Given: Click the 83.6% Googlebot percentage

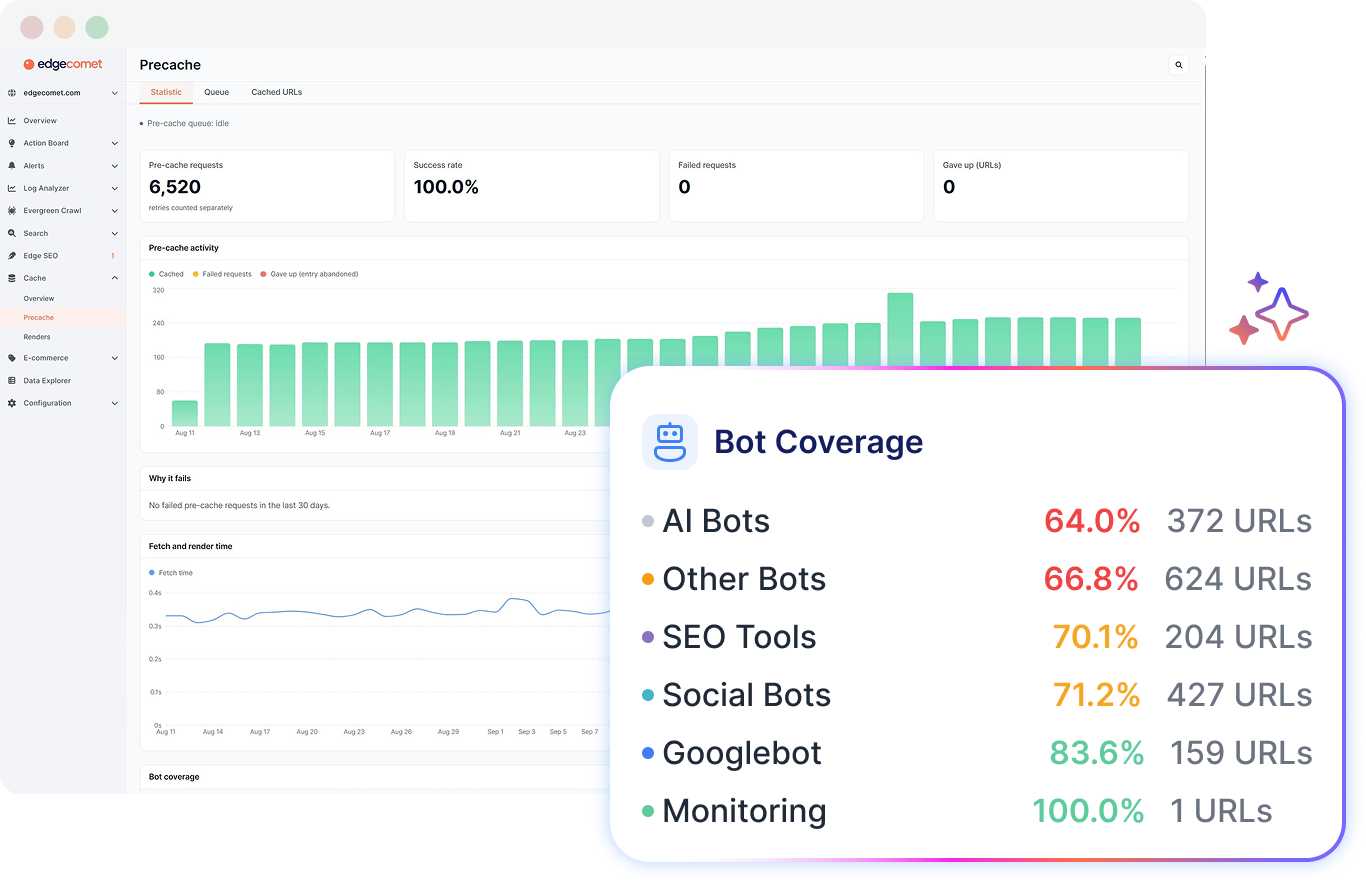Looking at the screenshot, I should [1097, 753].
